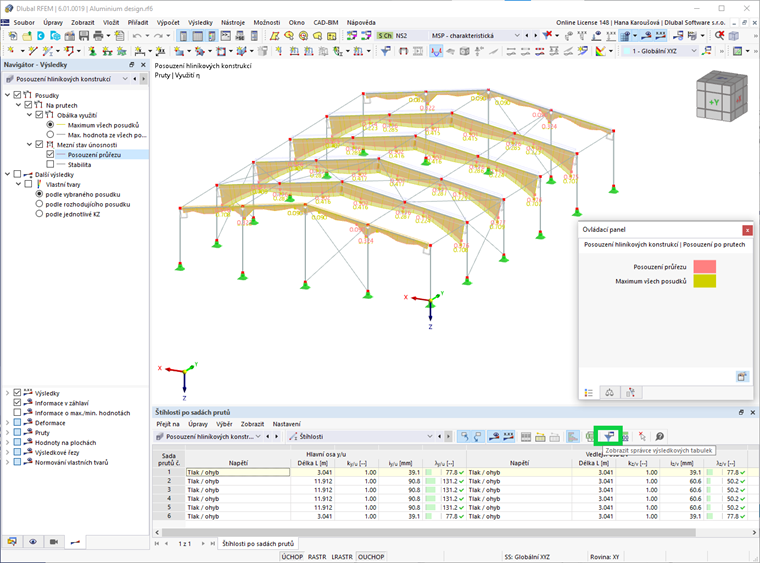Click the Posouzení průřezu pink color swatch
The width and height of the screenshot is (760, 563).
(x=704, y=266)
